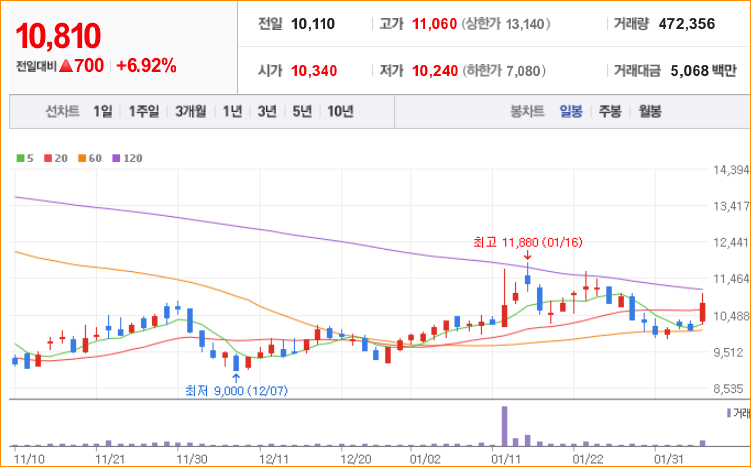The width and height of the screenshot is (751, 467).
Task: Click the 13,417 price axis label
Action: tap(731, 206)
